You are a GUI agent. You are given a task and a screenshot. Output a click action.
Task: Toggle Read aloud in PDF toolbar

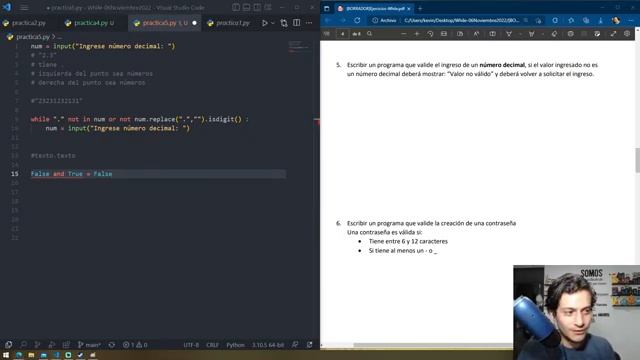click(x=476, y=34)
